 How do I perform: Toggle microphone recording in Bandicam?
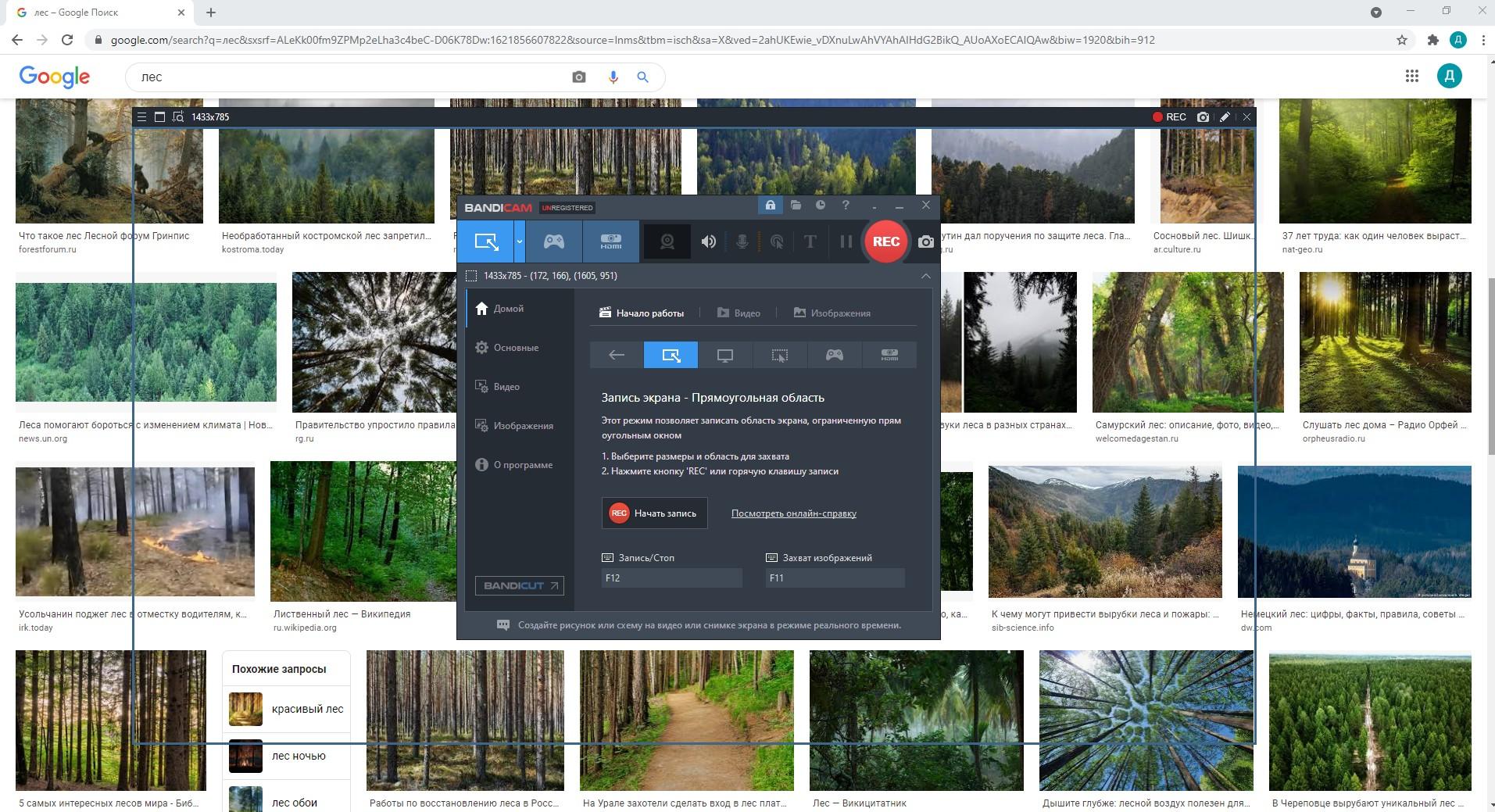click(742, 241)
